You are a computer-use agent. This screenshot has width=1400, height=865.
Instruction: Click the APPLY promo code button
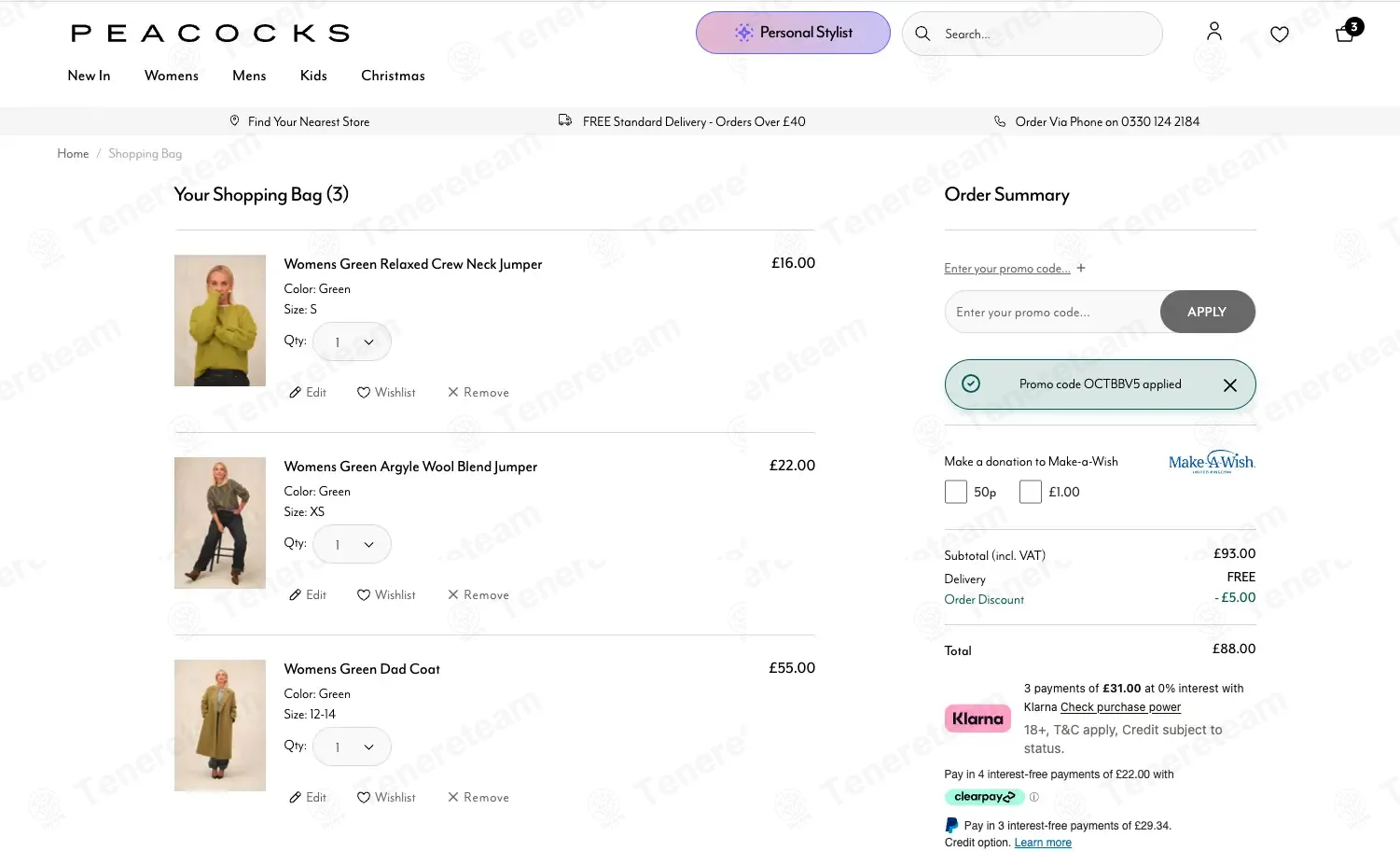pos(1207,313)
